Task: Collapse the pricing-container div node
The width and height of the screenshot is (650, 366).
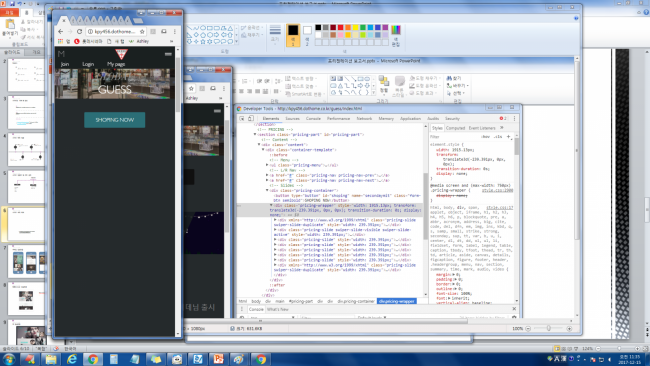Action: [267, 190]
